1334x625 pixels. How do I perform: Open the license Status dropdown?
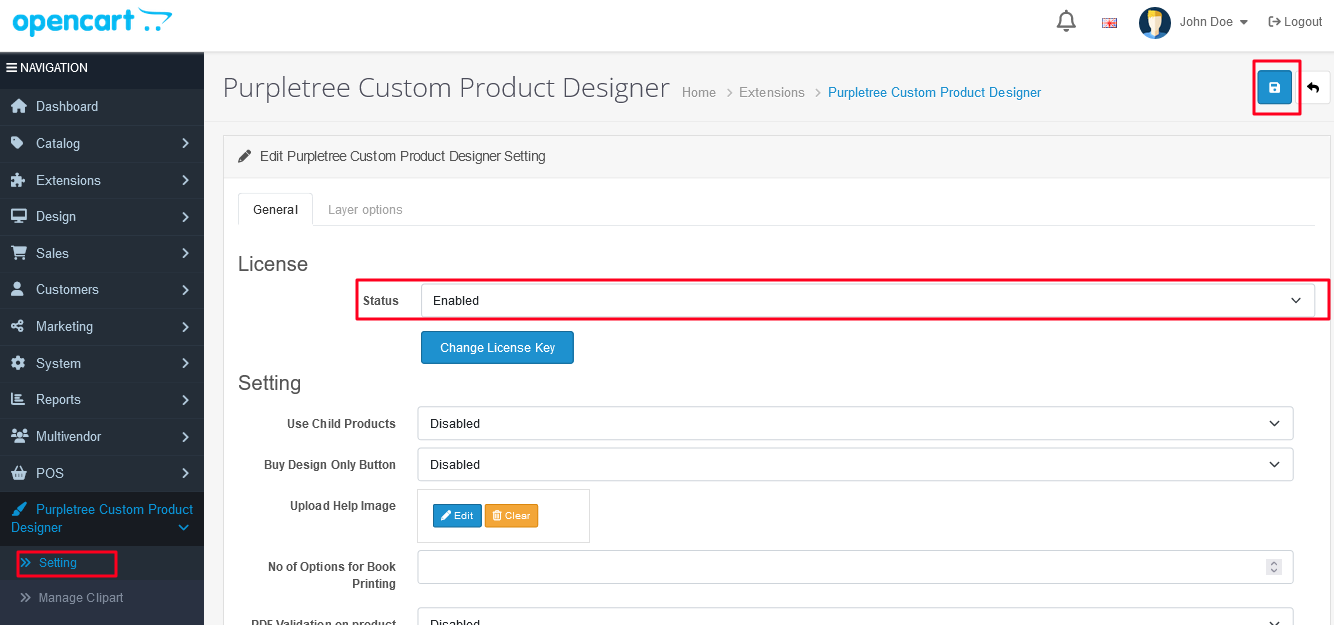(867, 300)
